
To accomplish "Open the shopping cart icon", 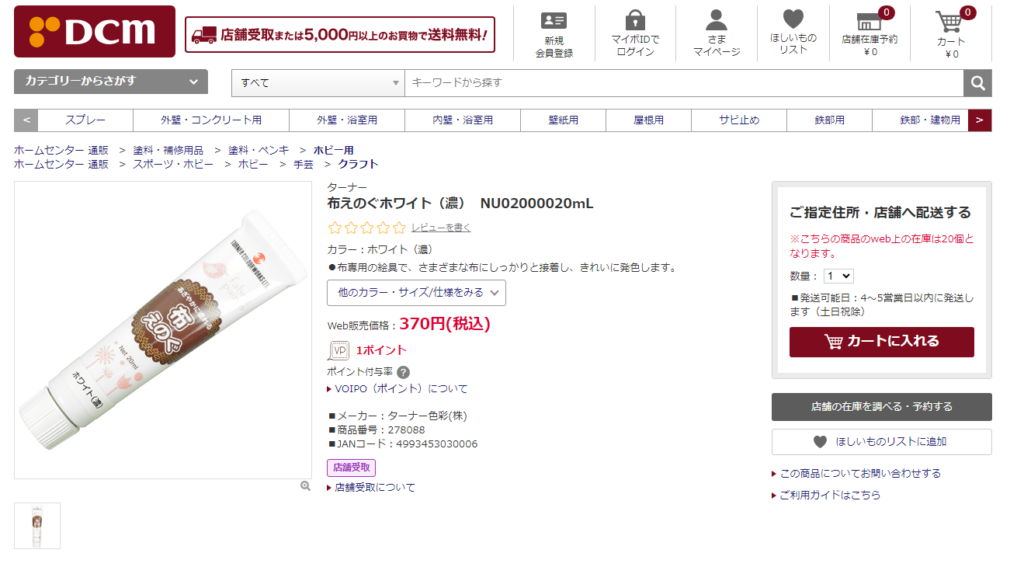I will (x=950, y=21).
